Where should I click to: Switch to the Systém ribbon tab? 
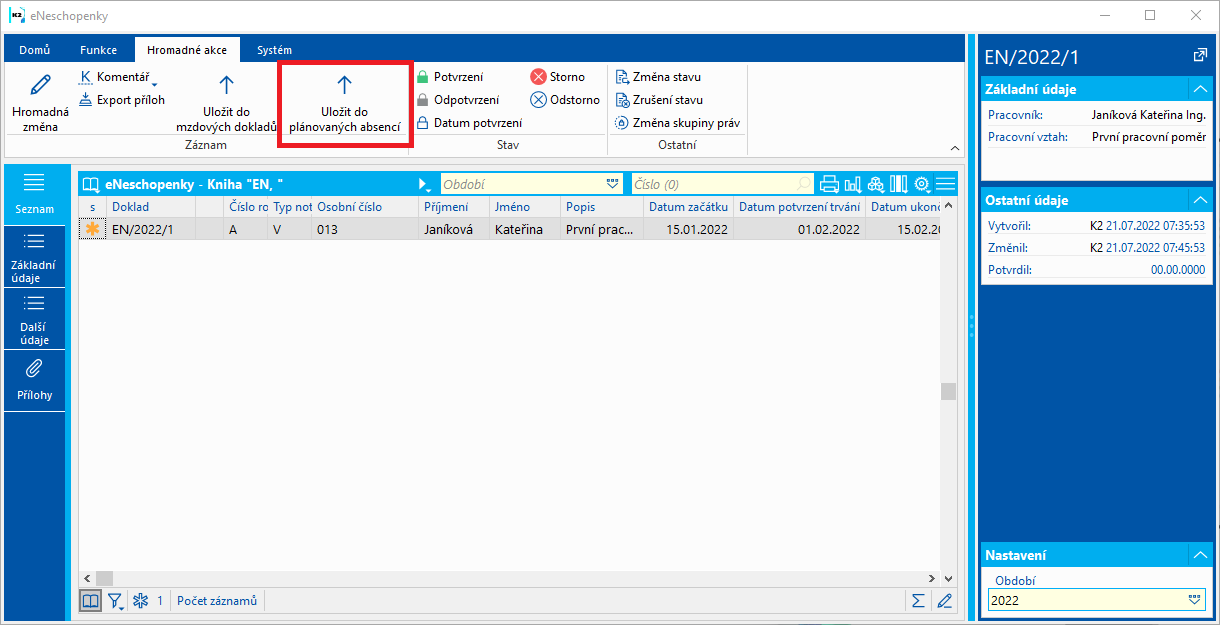click(x=274, y=50)
